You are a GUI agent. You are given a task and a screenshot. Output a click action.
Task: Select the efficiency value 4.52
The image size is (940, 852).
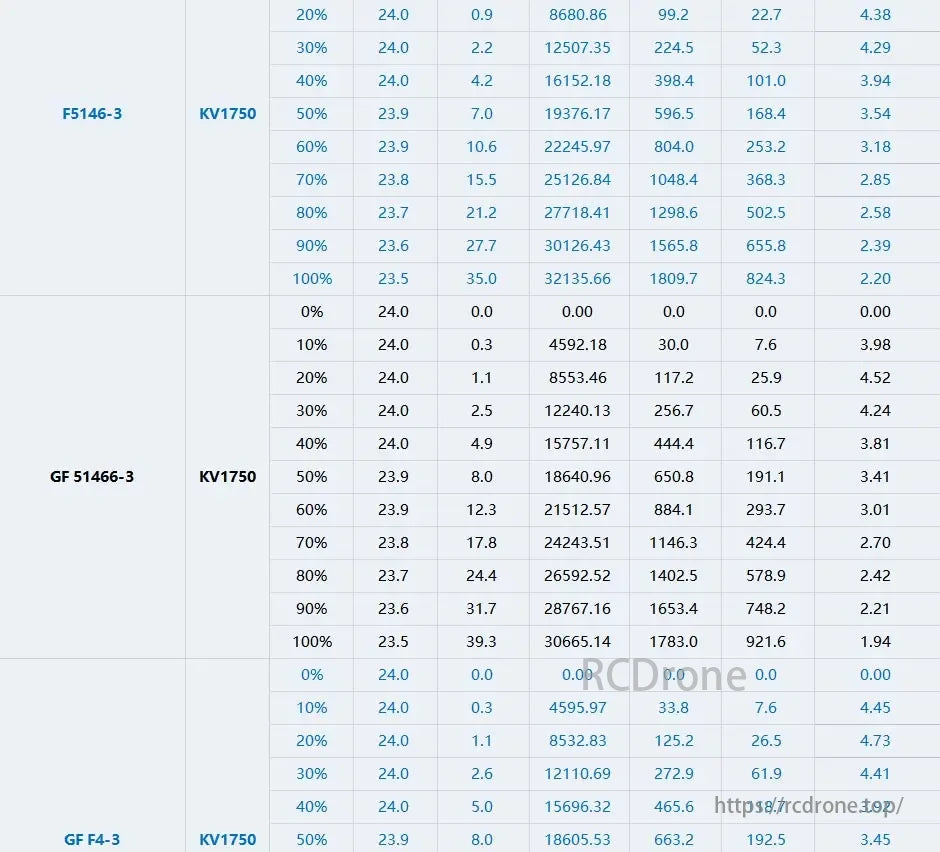pyautogui.click(x=875, y=378)
